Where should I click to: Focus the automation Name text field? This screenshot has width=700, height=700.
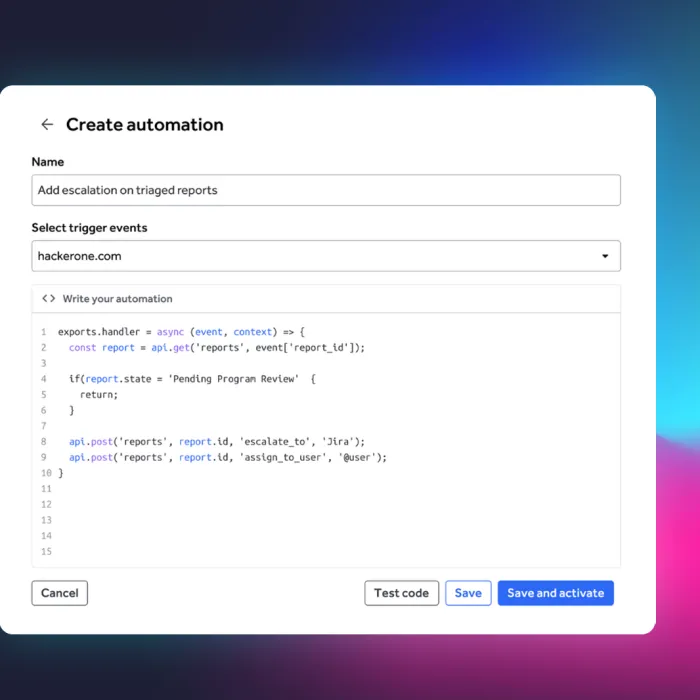tap(325, 190)
